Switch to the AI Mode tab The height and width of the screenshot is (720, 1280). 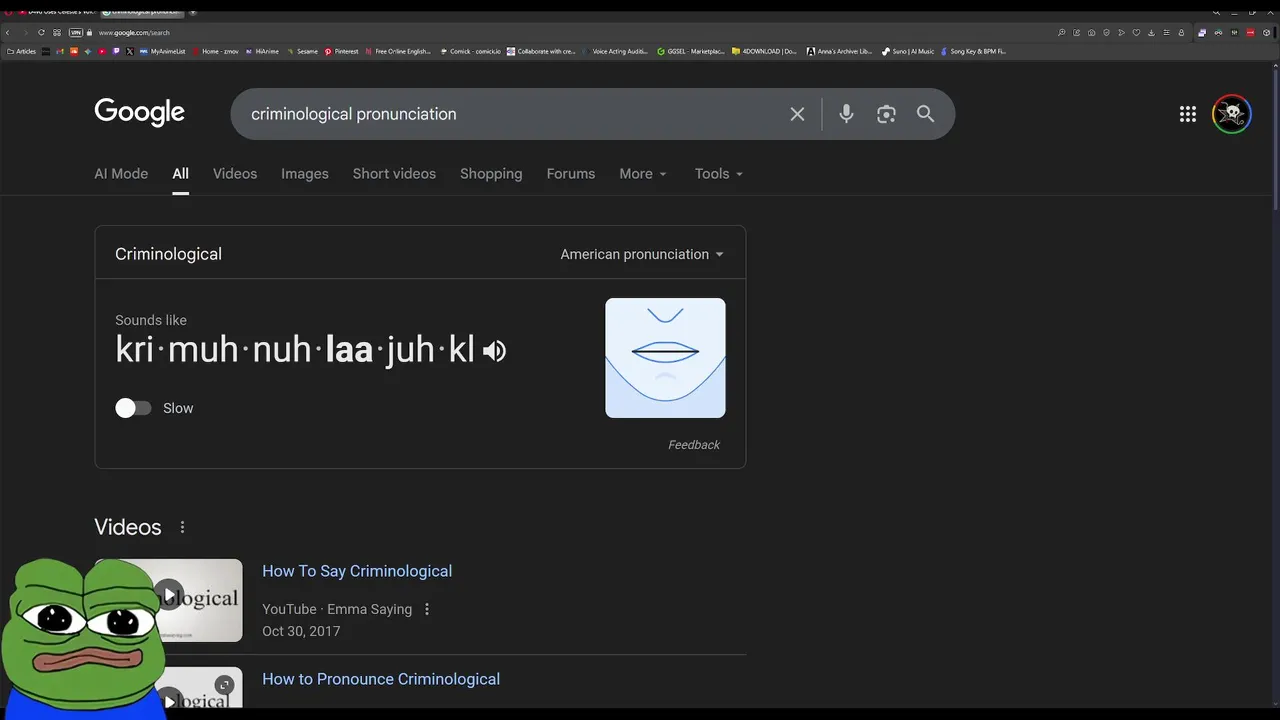[121, 174]
